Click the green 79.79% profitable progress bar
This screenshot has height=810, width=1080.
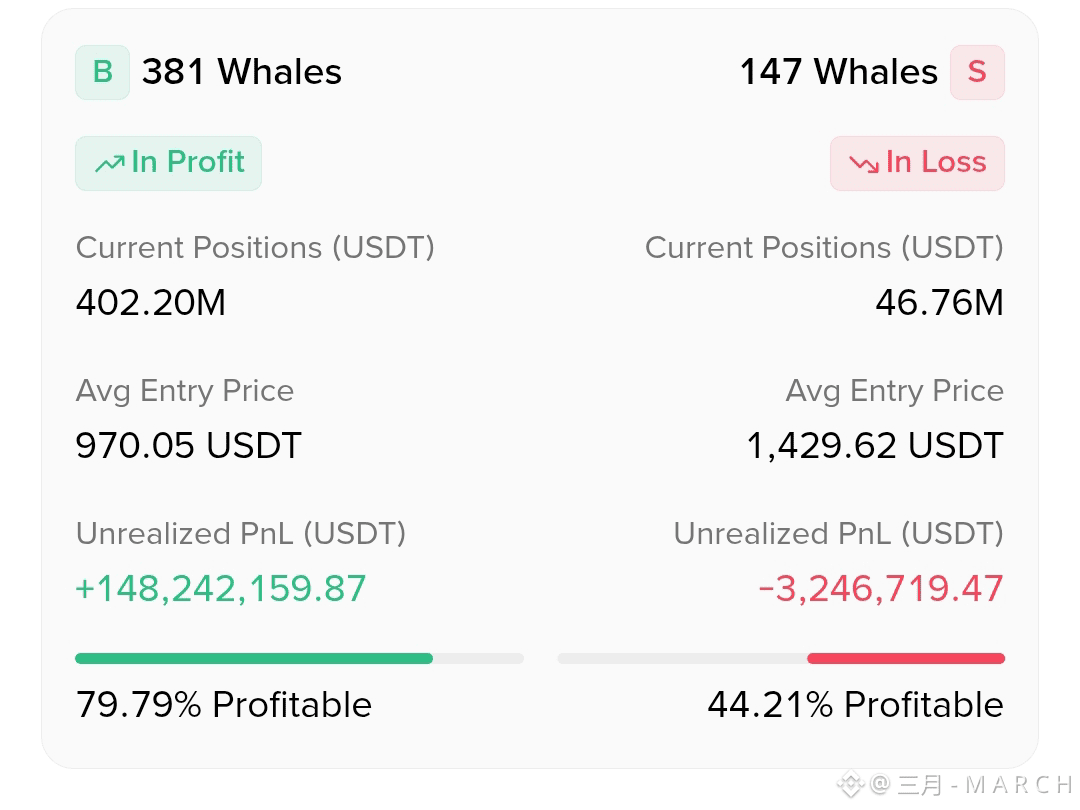(x=300, y=658)
